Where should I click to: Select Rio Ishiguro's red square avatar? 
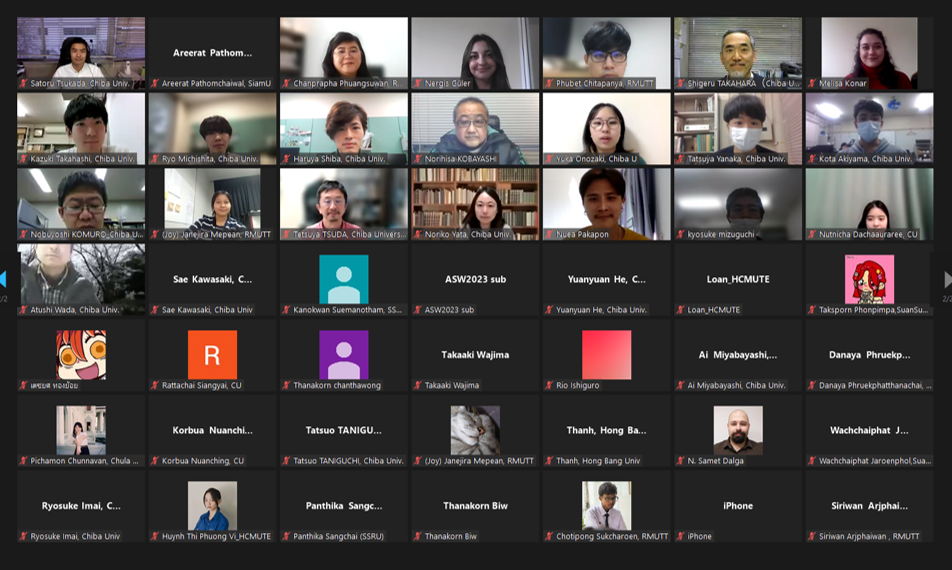(606, 354)
